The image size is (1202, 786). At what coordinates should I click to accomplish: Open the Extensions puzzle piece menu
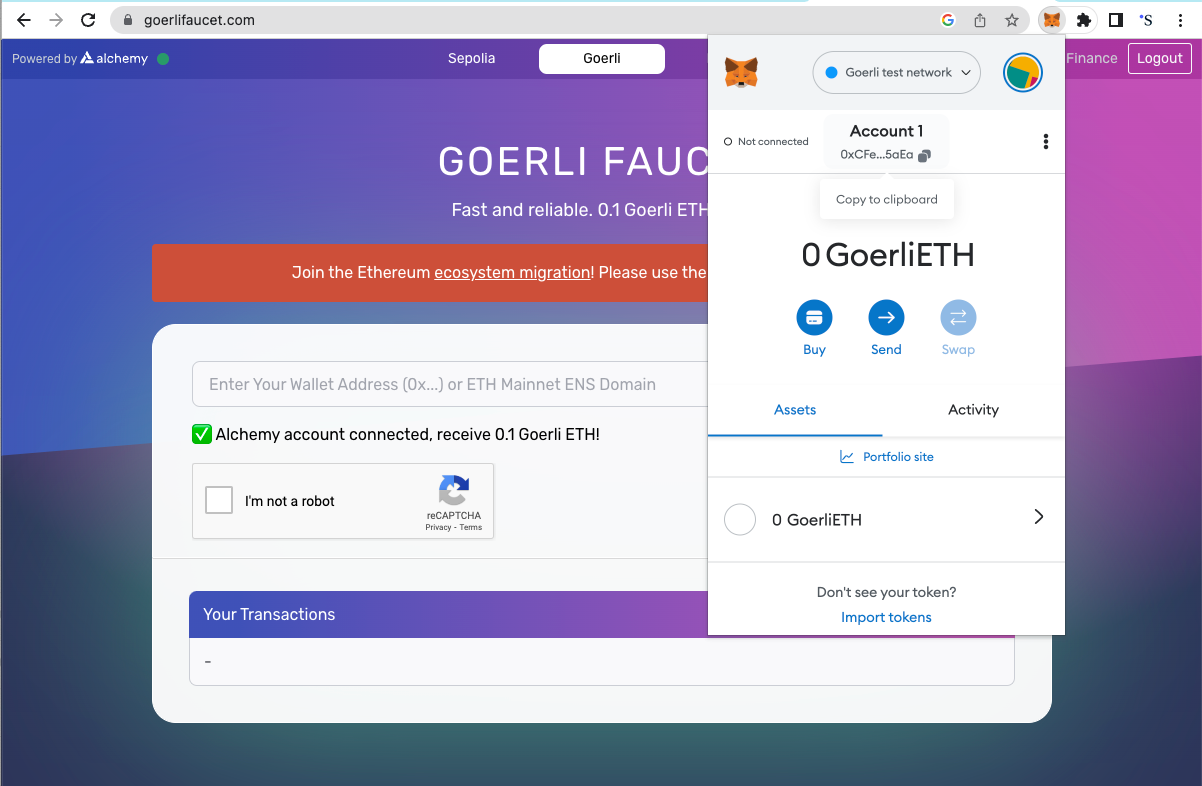pyautogui.click(x=1084, y=20)
